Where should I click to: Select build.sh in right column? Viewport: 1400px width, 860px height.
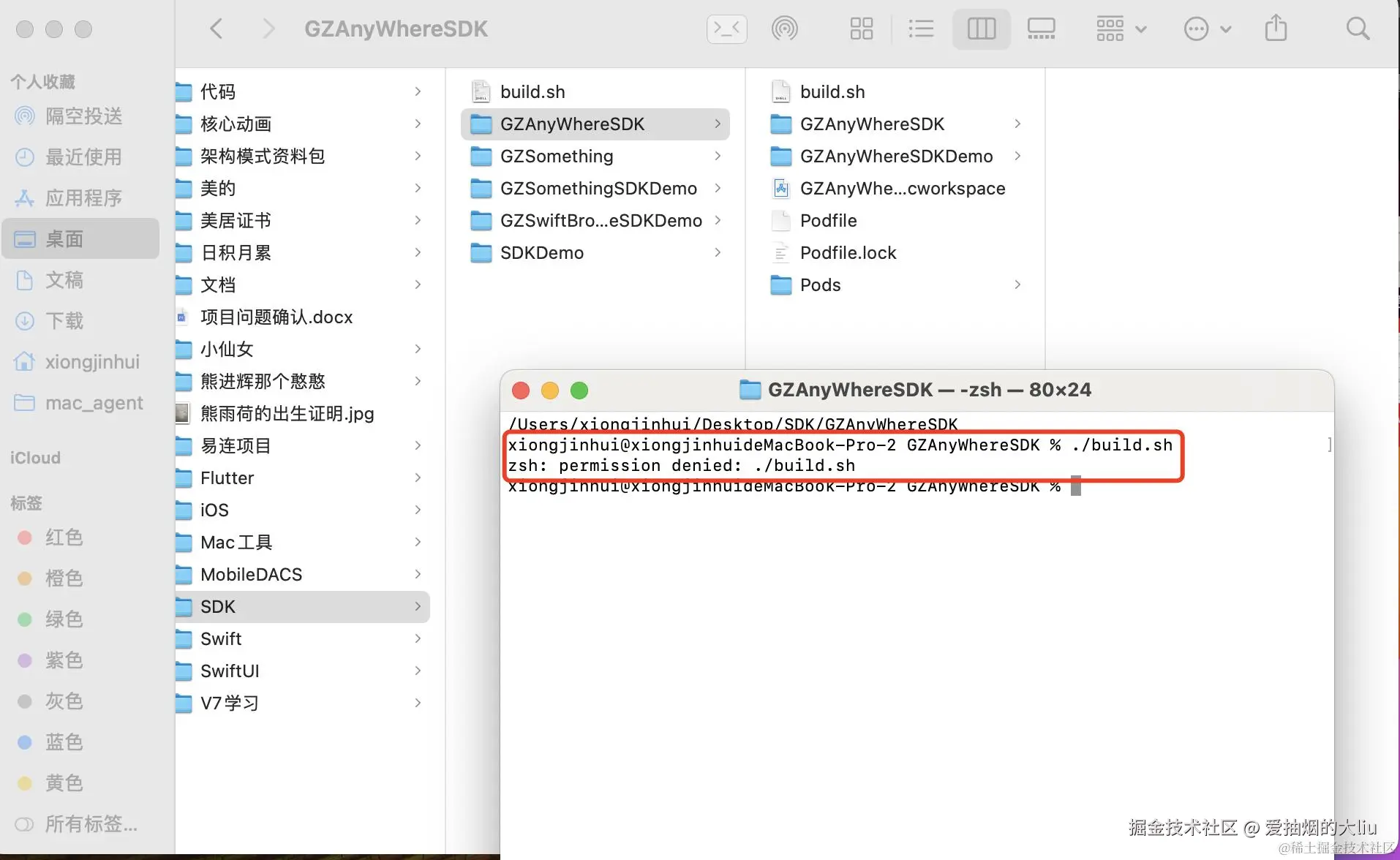895,91
